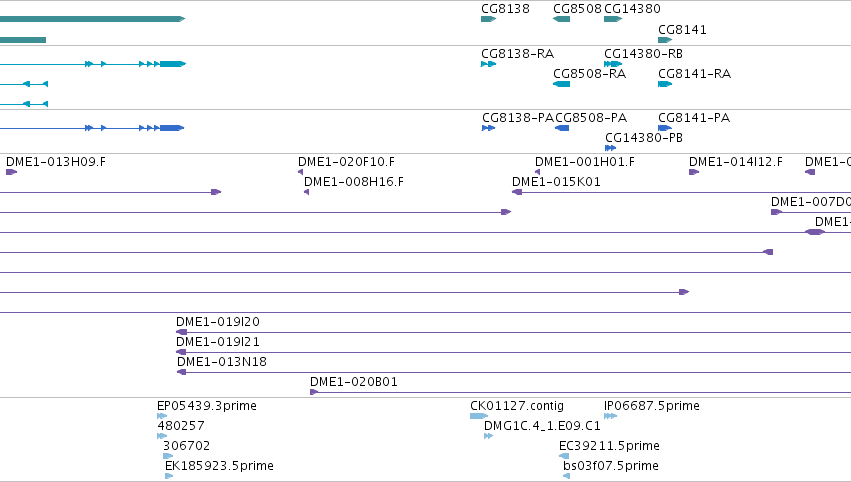Select the DME1-014I12.F feature label

coord(736,162)
